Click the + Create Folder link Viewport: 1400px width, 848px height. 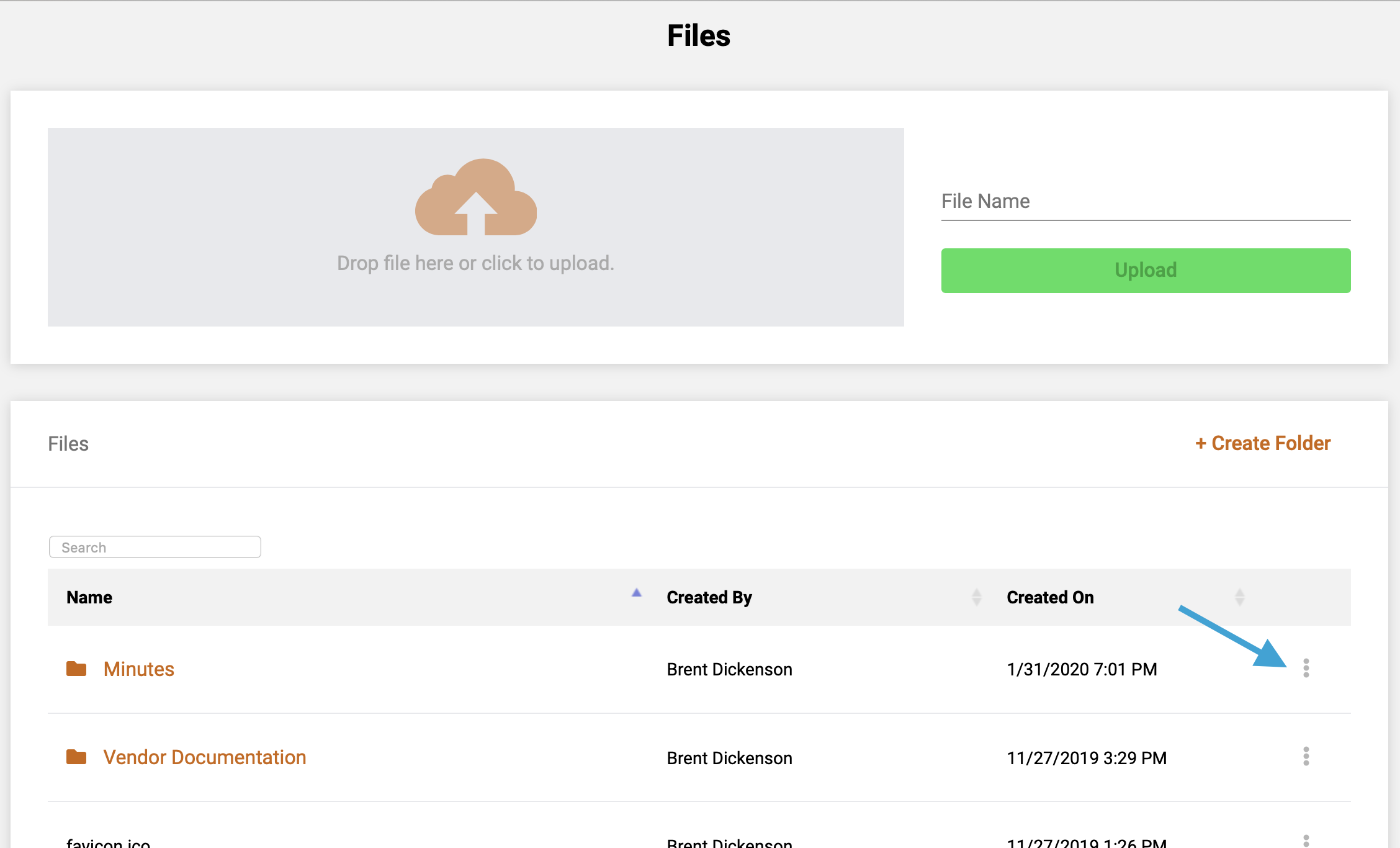[x=1263, y=443]
